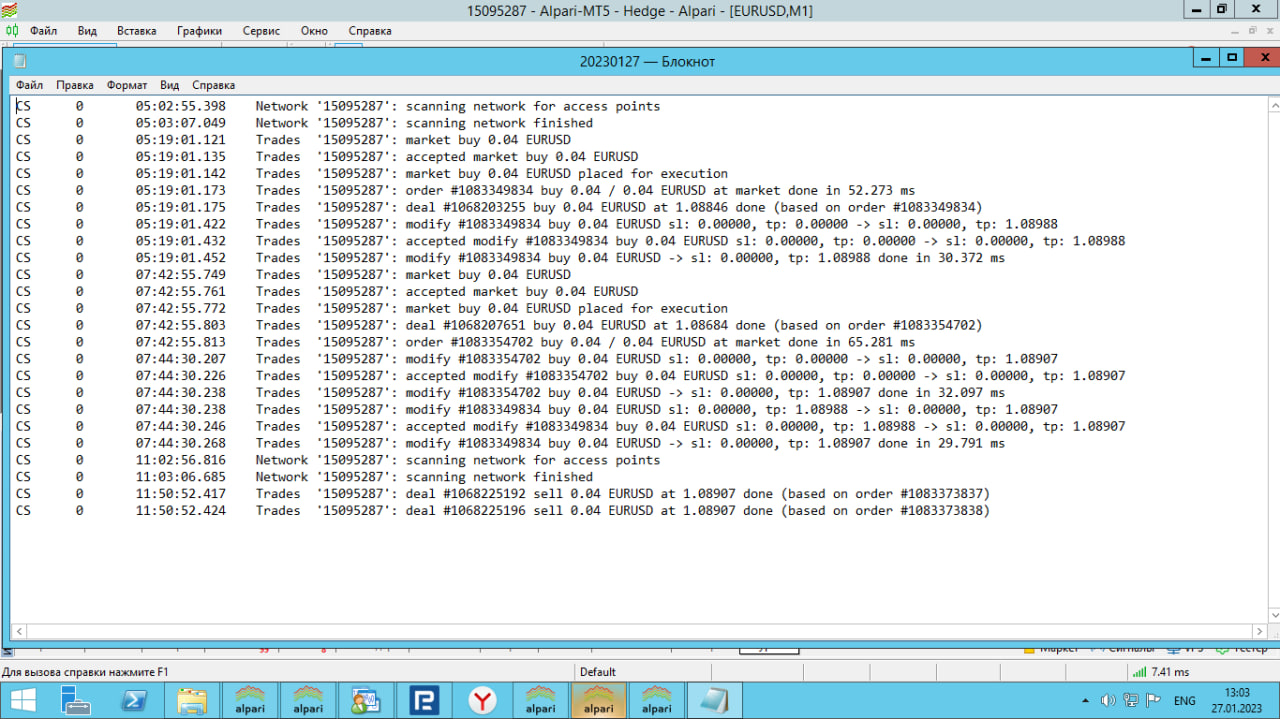Open the Сервис menu
The height and width of the screenshot is (719, 1280).
click(x=261, y=31)
